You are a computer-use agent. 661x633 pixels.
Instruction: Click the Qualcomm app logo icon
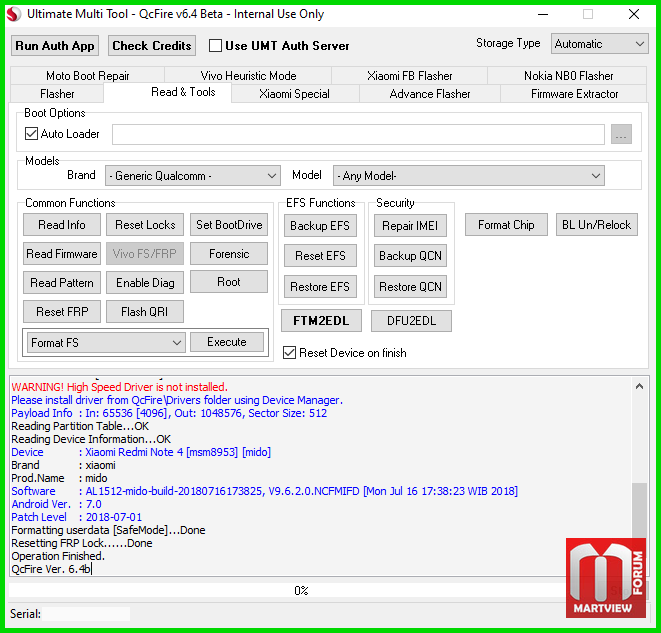coord(13,14)
